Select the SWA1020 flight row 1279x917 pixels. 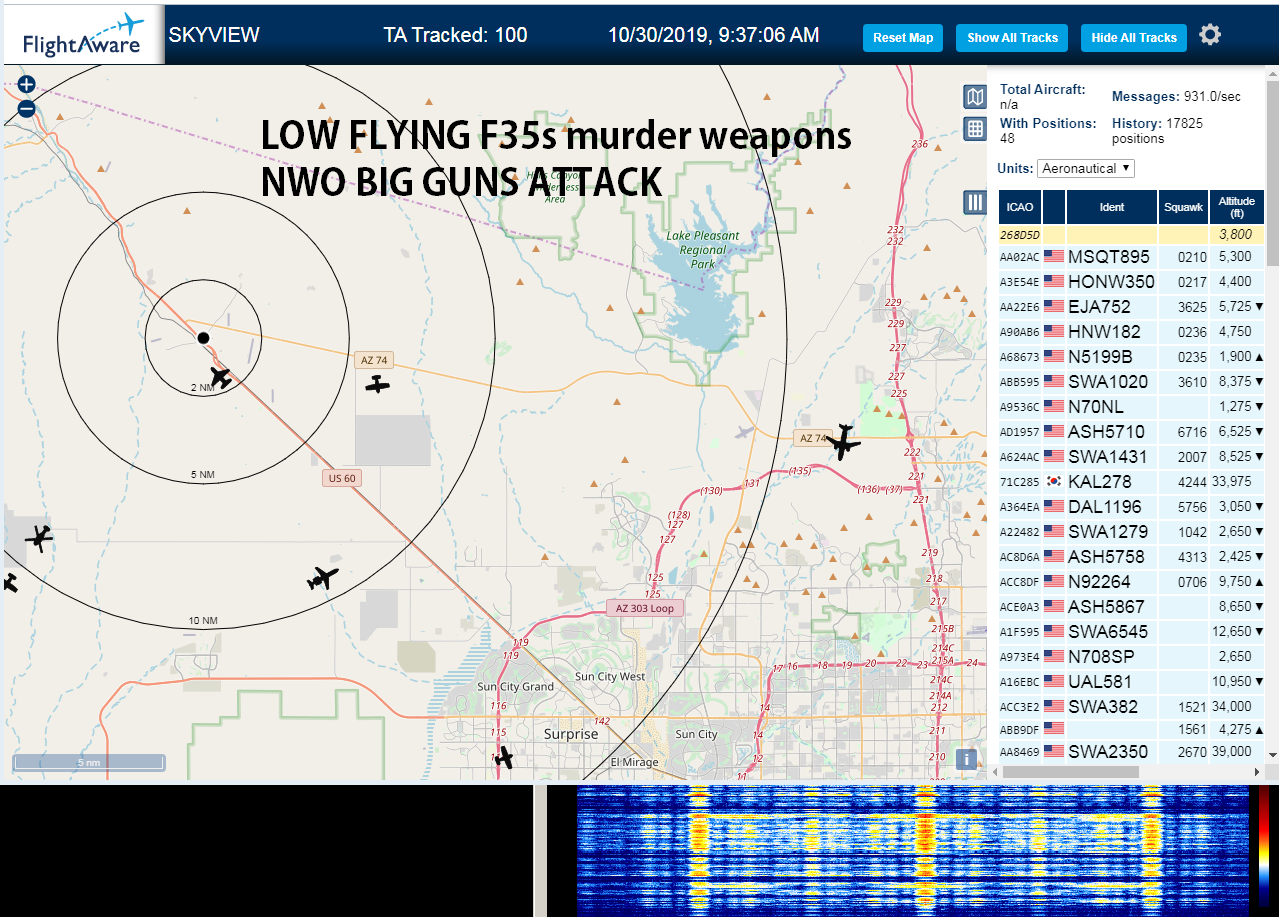[1132, 382]
